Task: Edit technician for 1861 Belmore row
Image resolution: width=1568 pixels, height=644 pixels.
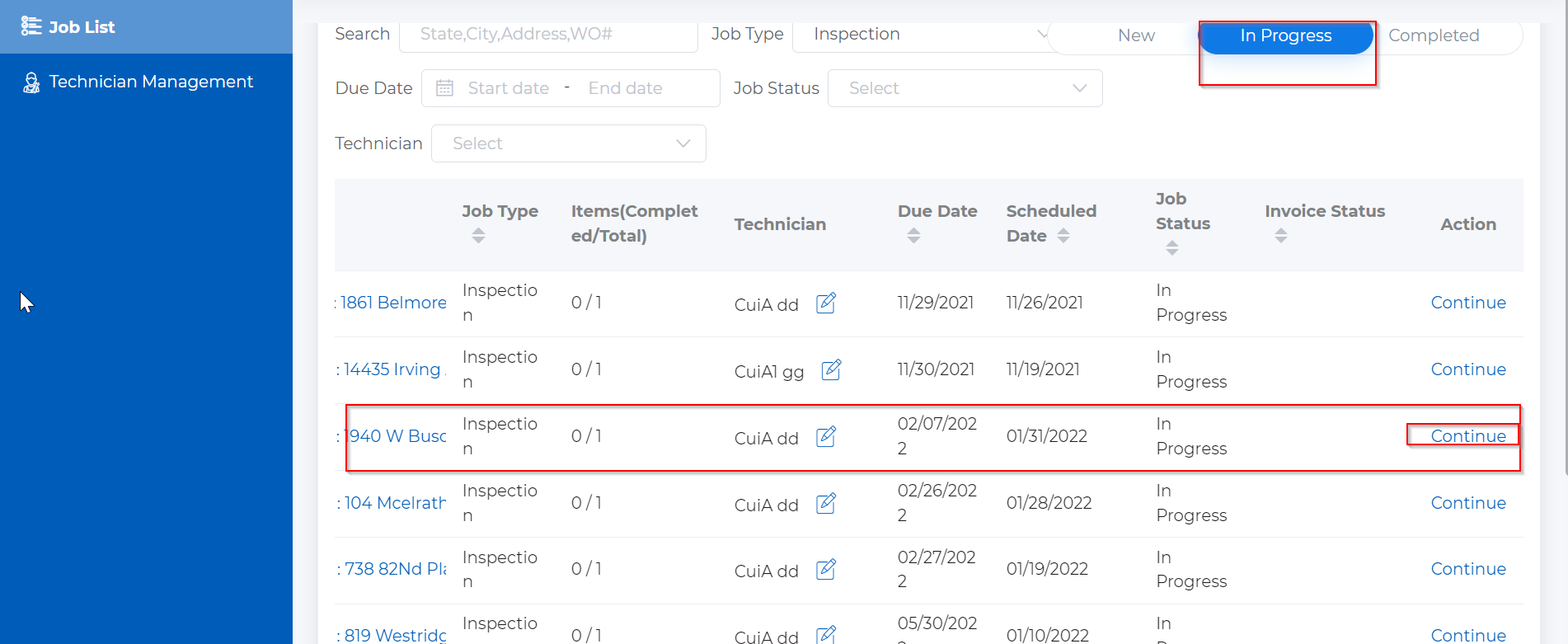Action: click(826, 303)
